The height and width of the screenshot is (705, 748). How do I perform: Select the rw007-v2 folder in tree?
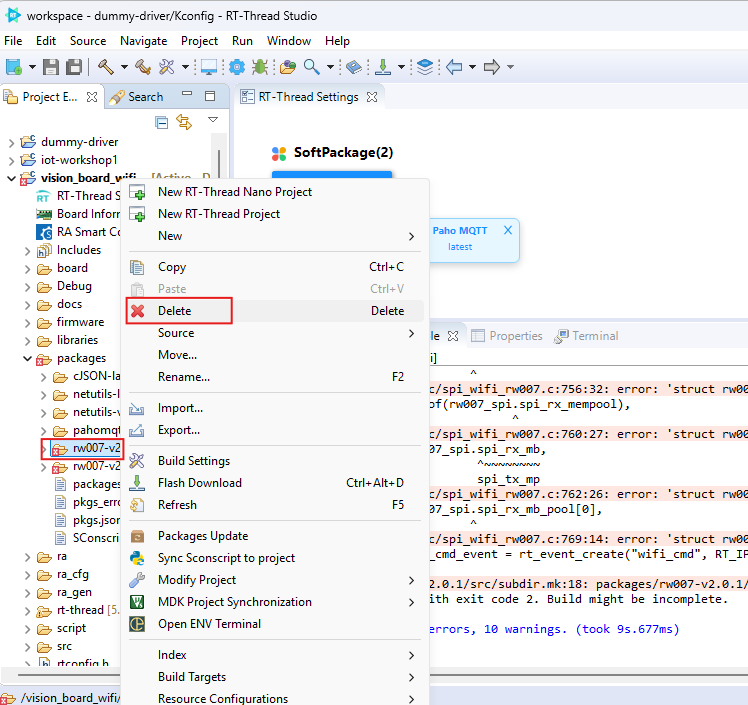tap(96, 448)
